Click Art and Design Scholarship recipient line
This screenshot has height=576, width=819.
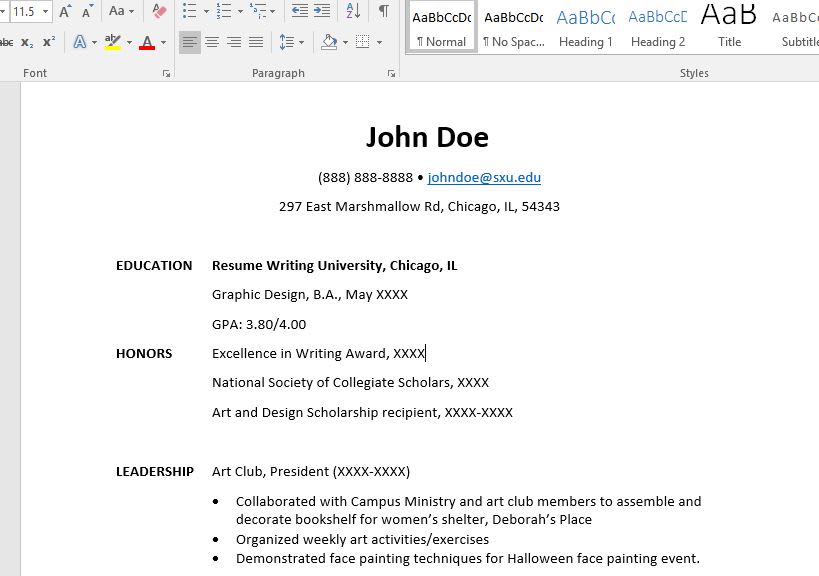pyautogui.click(x=362, y=413)
